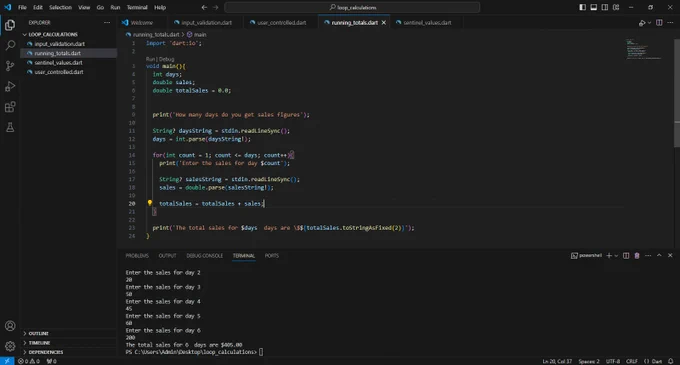Viewport: 680px width, 365px height.
Task: Open the Search view in activity bar
Action: [x=10, y=45]
